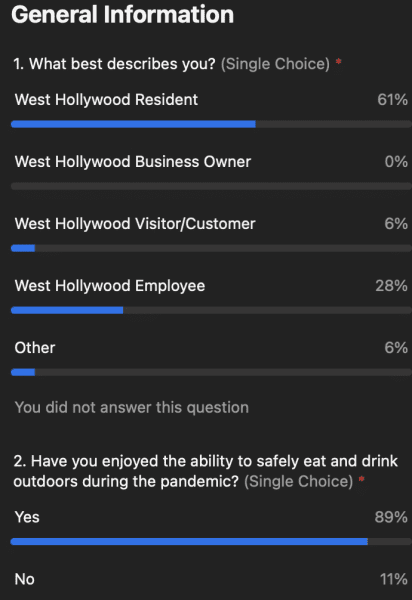This screenshot has width=412, height=600.
Task: Click the 89% percentage label
Action: click(391, 517)
